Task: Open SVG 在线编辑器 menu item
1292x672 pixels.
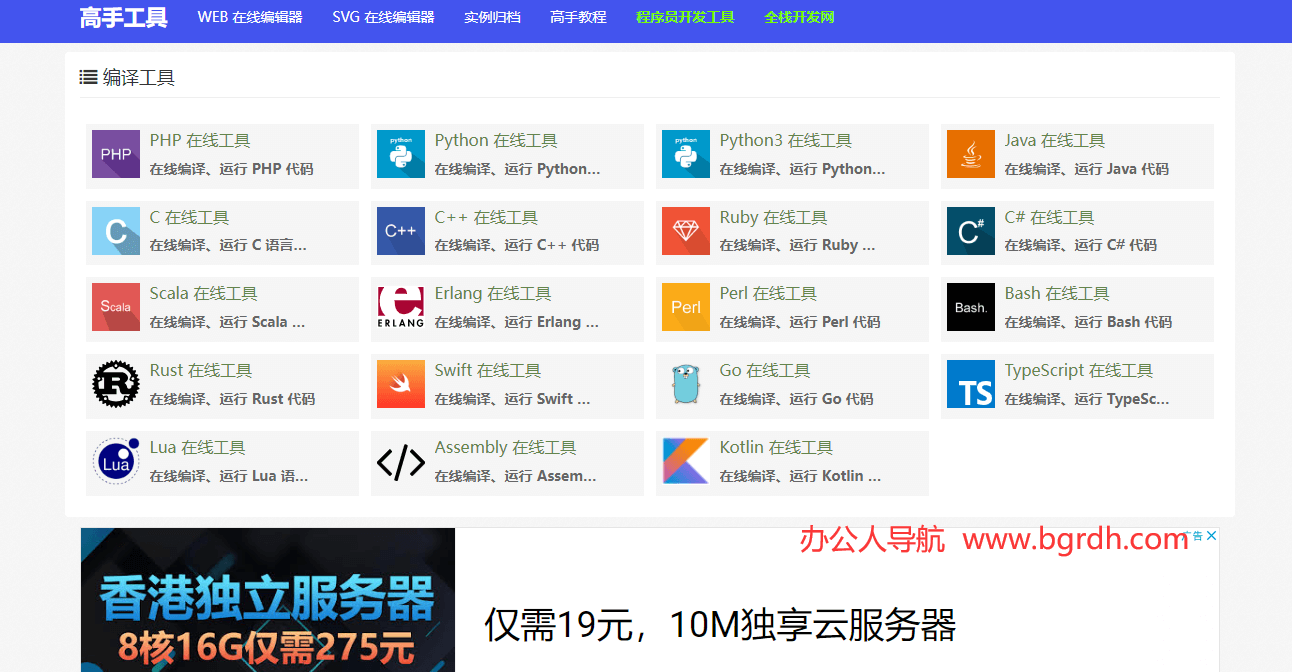Action: (383, 17)
